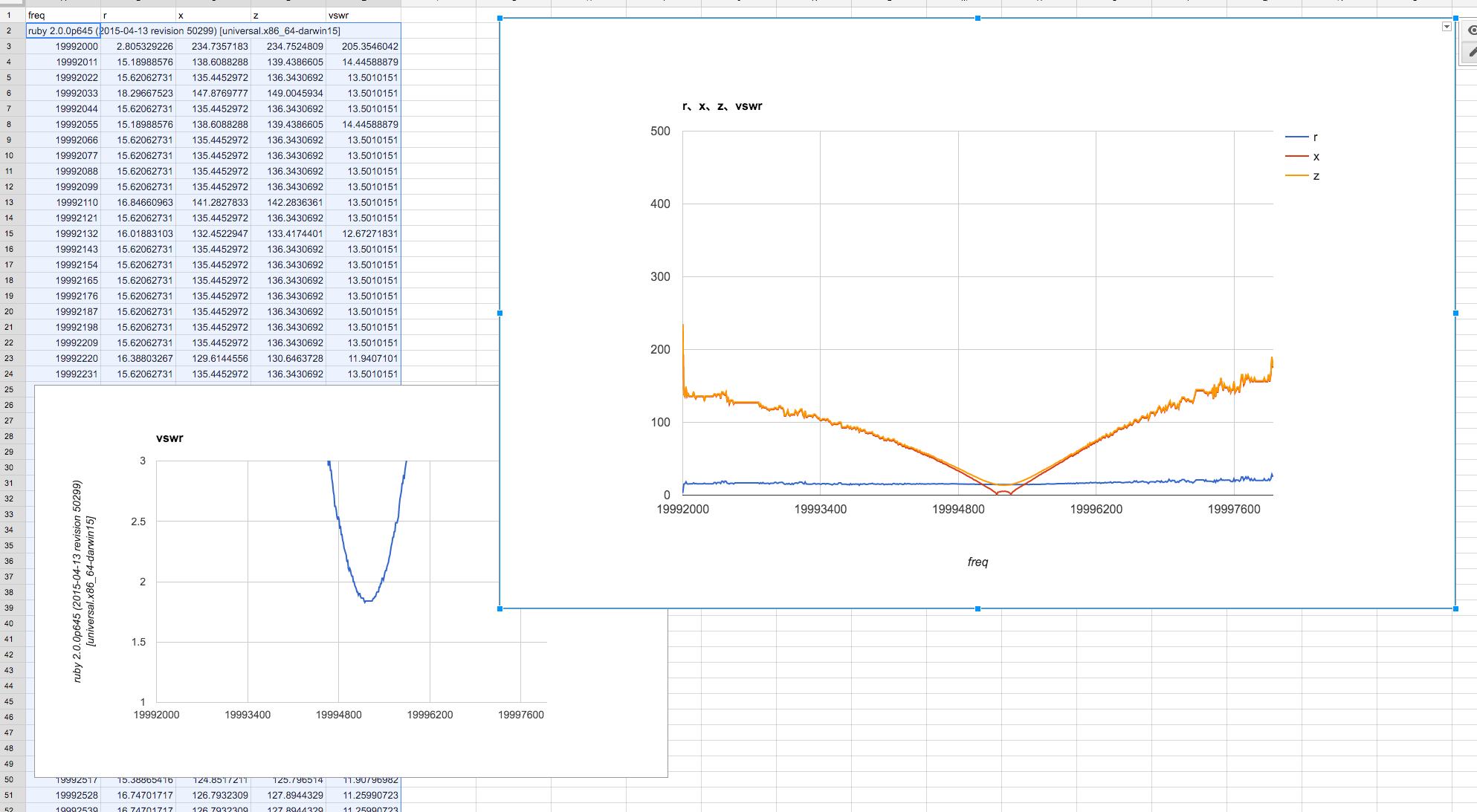Select the freq header cell

pos(63,15)
